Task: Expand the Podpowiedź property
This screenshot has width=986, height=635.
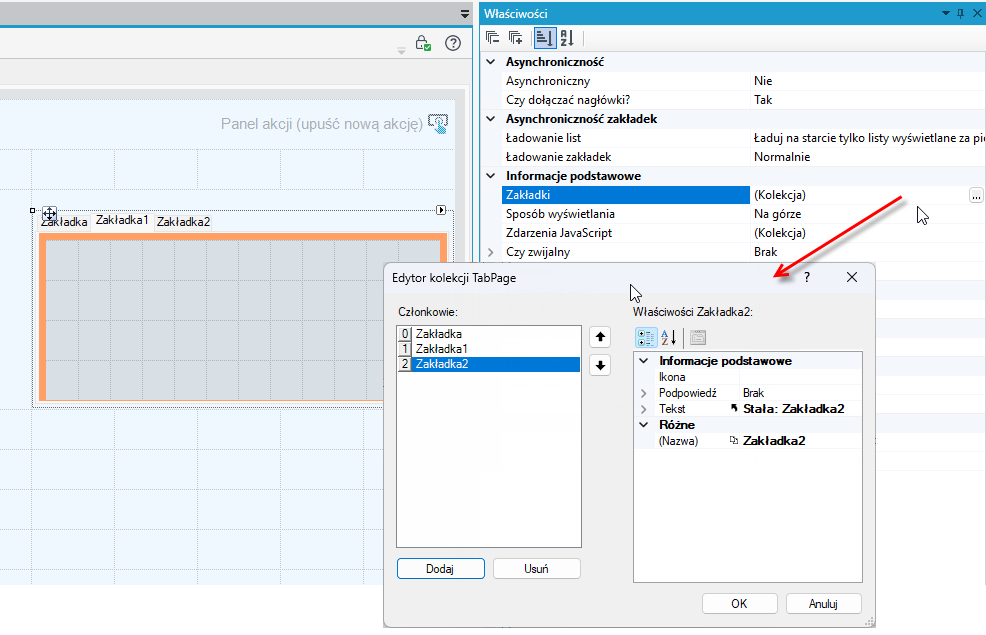Action: point(644,393)
